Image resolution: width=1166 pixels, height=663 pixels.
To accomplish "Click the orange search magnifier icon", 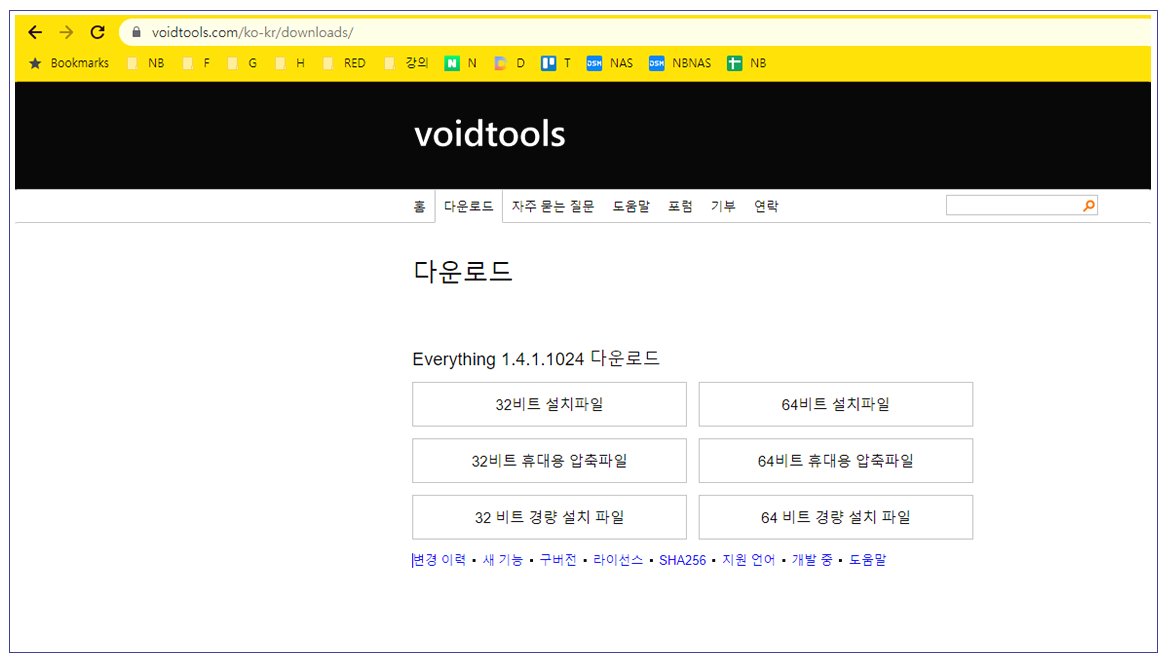I will click(x=1089, y=206).
